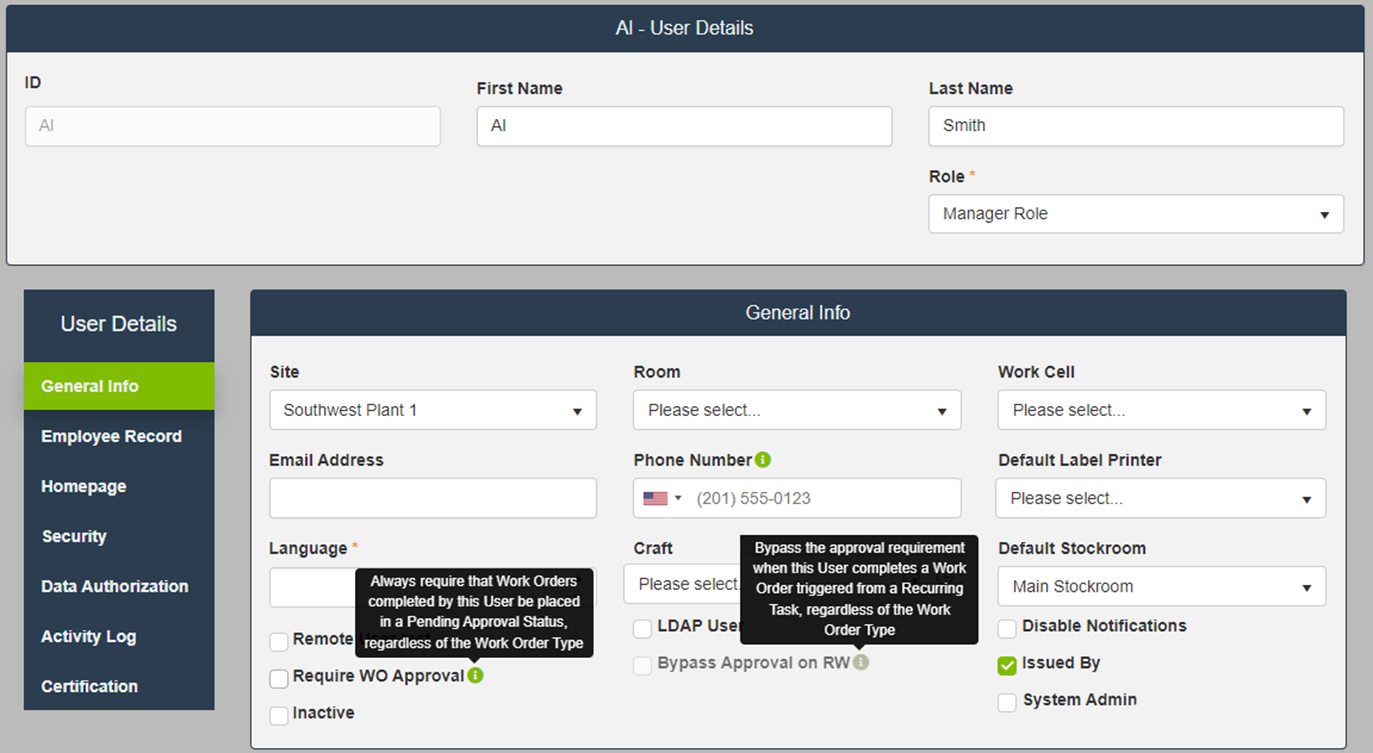
Task: Uncheck the Issued By checkbox
Action: pos(1007,665)
